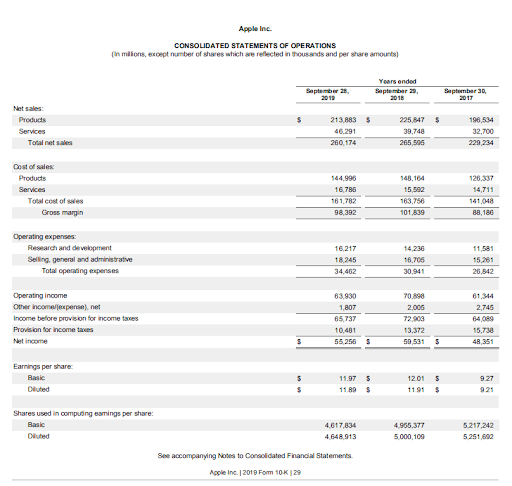Click 'See accompanying Notes to Consolidated Financial Statements.'
The image size is (512, 486).
pyautogui.click(x=255, y=456)
